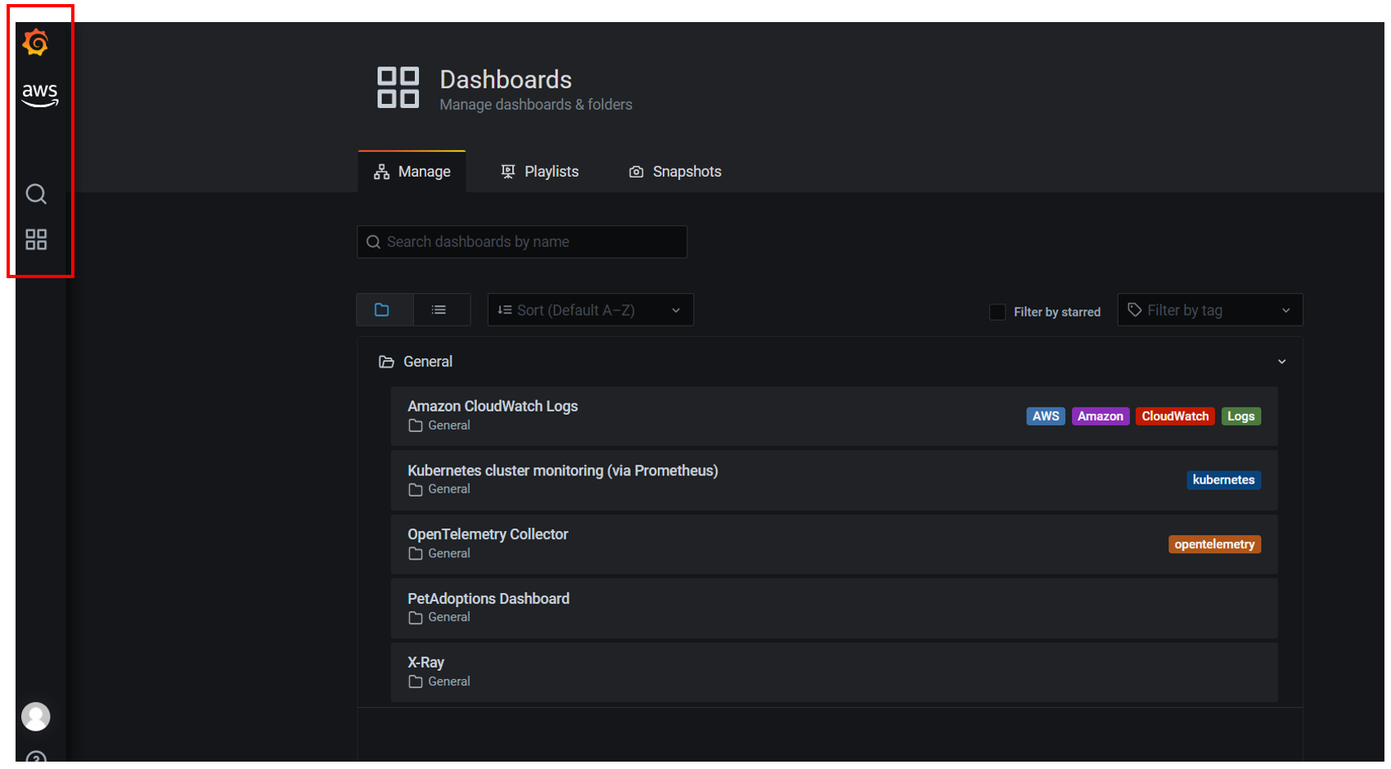The height and width of the screenshot is (769, 1391).
Task: Enable the Filter by starred checkbox
Action: click(997, 312)
